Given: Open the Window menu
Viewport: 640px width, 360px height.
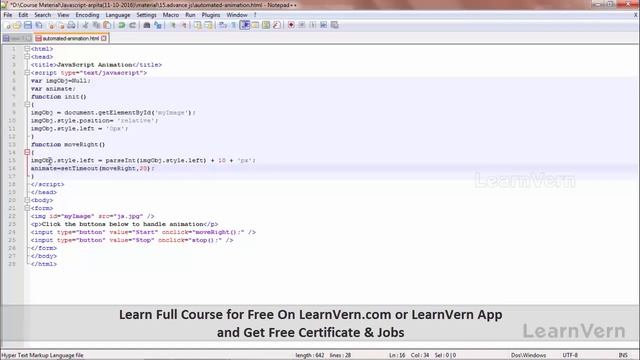Looking at the screenshot, I should (x=237, y=15).
